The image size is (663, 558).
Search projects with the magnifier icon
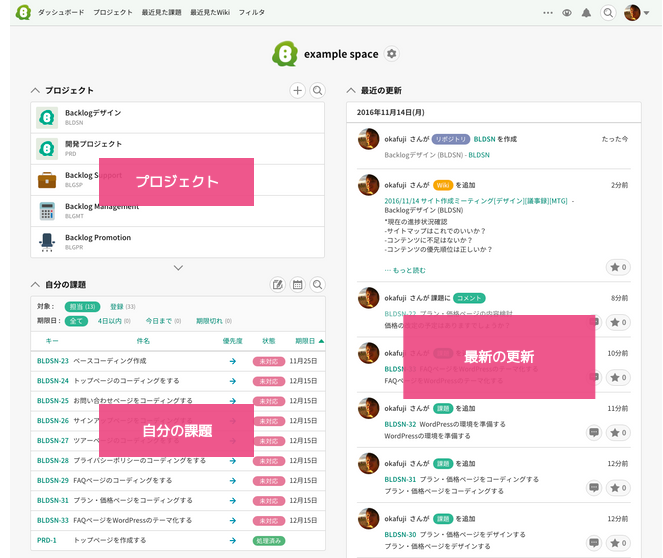[318, 90]
